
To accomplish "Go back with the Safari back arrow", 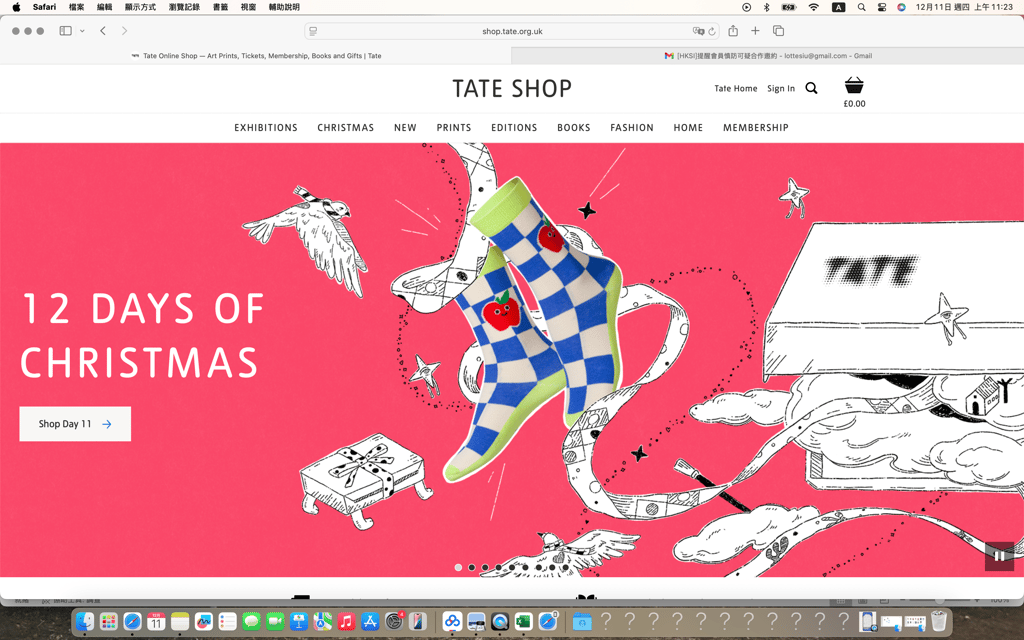I will click(103, 31).
